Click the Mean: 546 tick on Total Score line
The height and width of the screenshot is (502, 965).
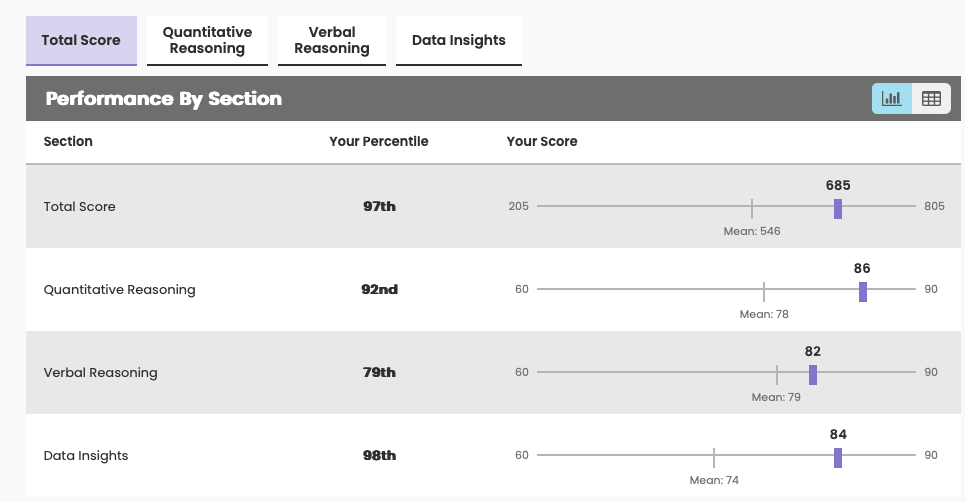pos(752,208)
